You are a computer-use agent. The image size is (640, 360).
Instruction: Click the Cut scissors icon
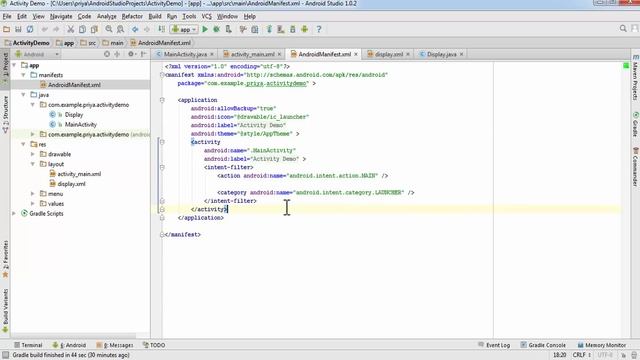71,29
